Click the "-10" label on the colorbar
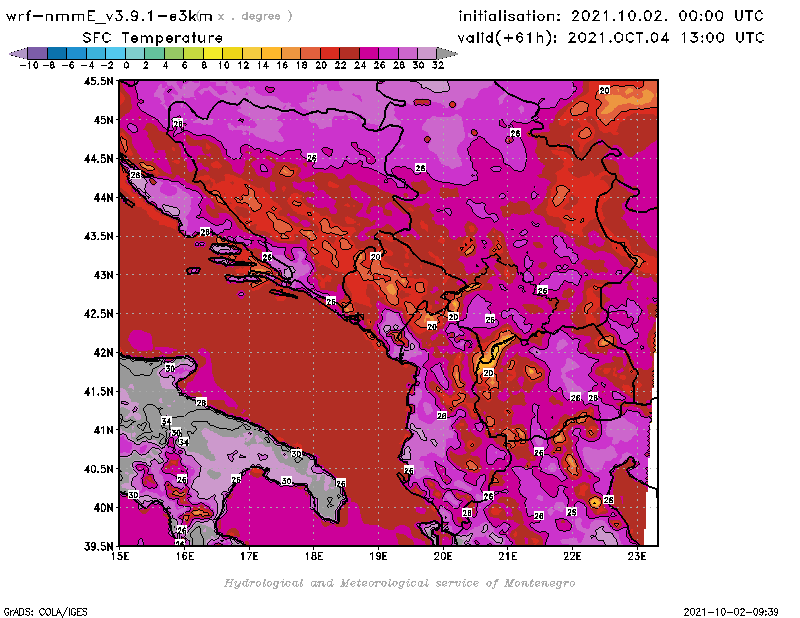The width and height of the screenshot is (800, 618). [x=29, y=65]
